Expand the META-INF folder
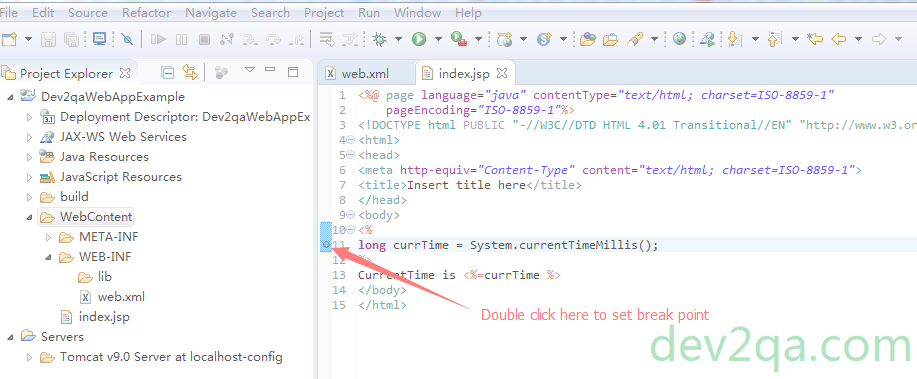This screenshot has height=379, width=917. point(49,237)
